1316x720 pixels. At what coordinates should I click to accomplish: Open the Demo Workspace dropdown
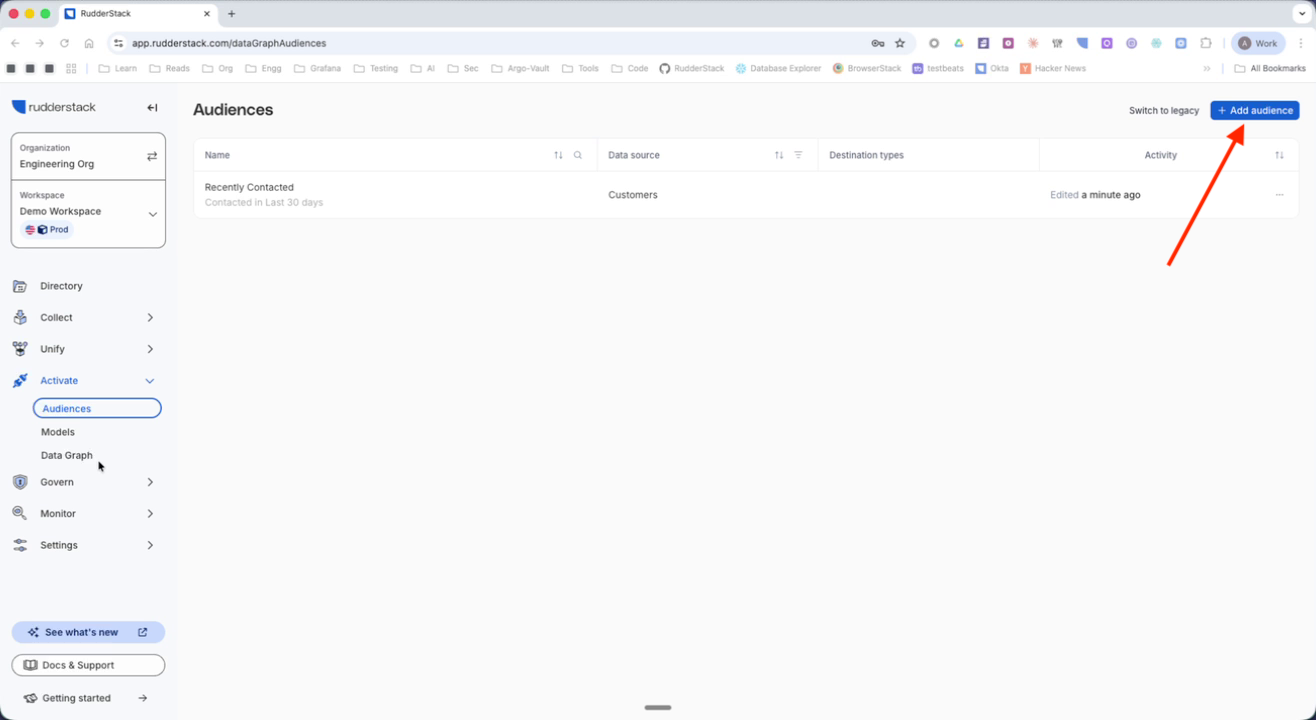tap(152, 214)
